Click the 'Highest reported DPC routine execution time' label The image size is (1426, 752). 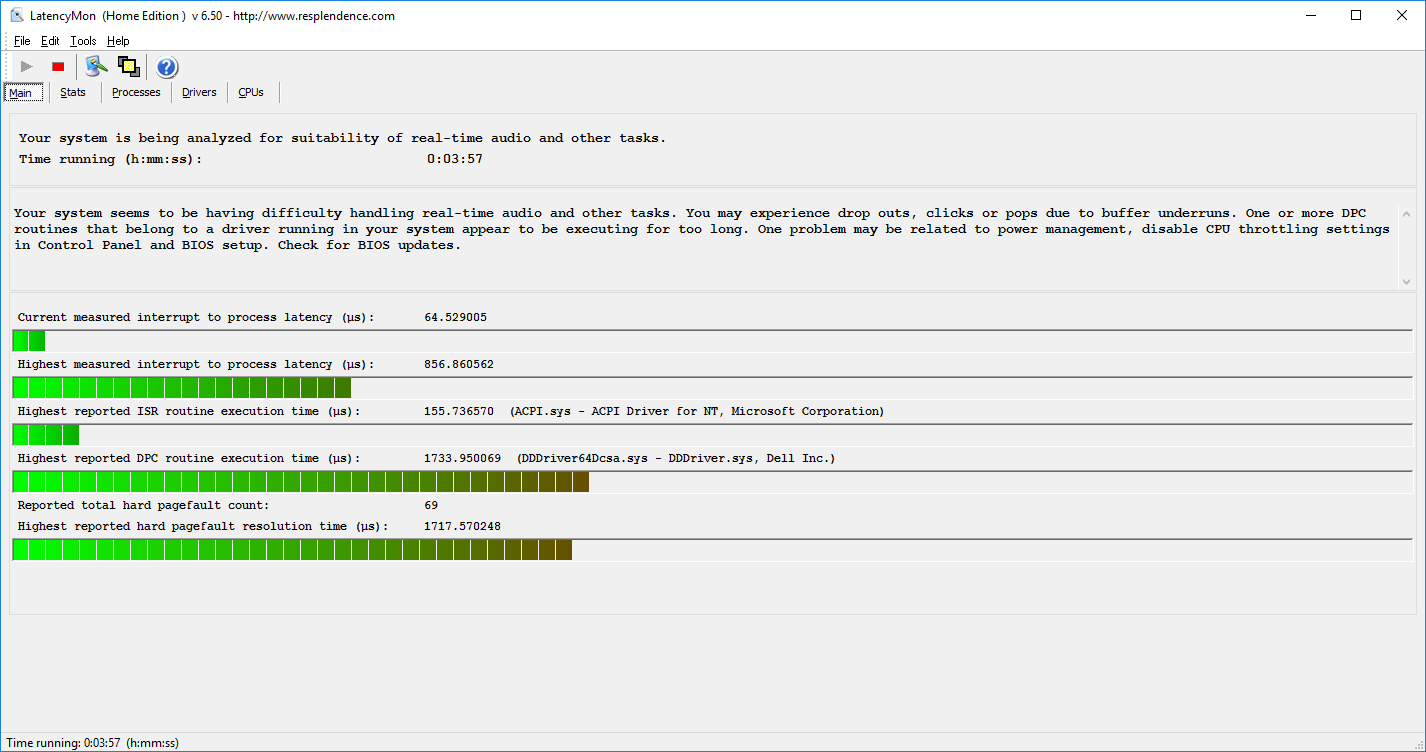click(x=189, y=458)
